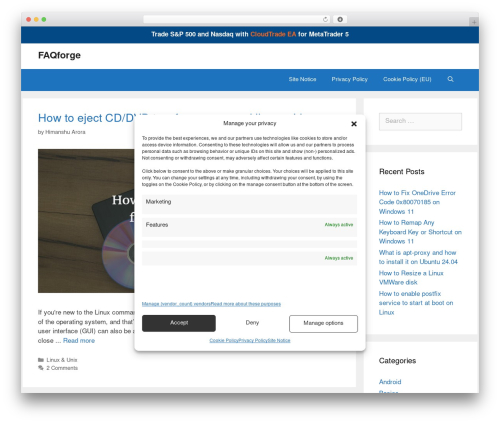Deny cookie consent

[x=252, y=323]
